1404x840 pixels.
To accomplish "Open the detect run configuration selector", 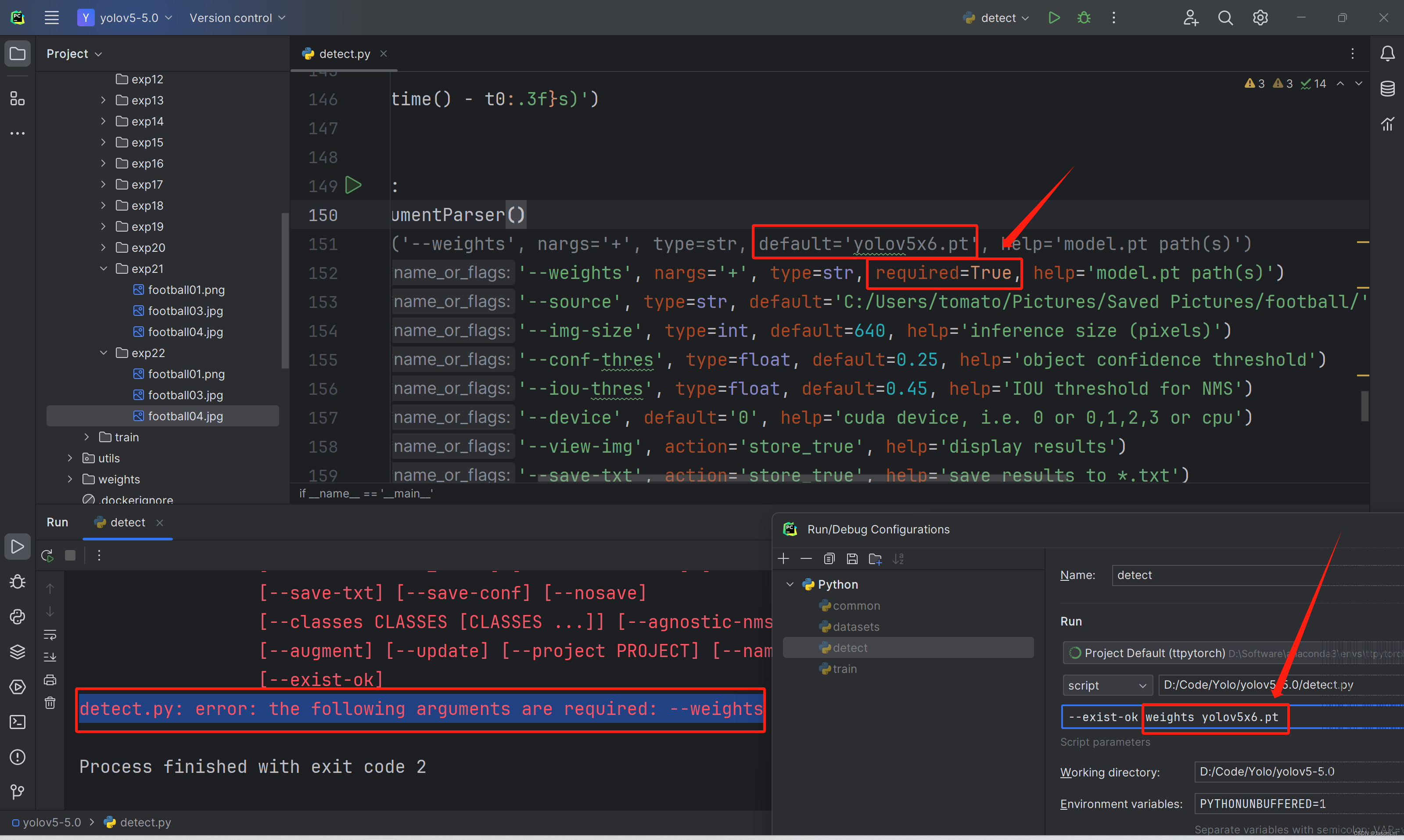I will (996, 18).
